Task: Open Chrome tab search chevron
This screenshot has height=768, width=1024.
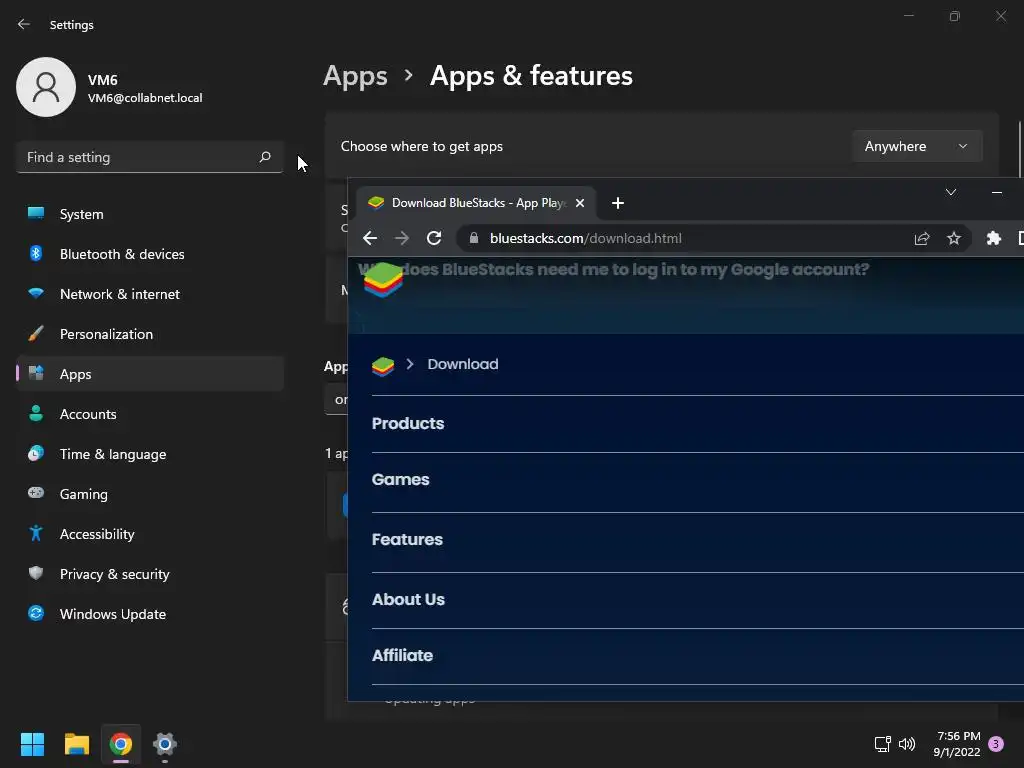Action: 951,192
